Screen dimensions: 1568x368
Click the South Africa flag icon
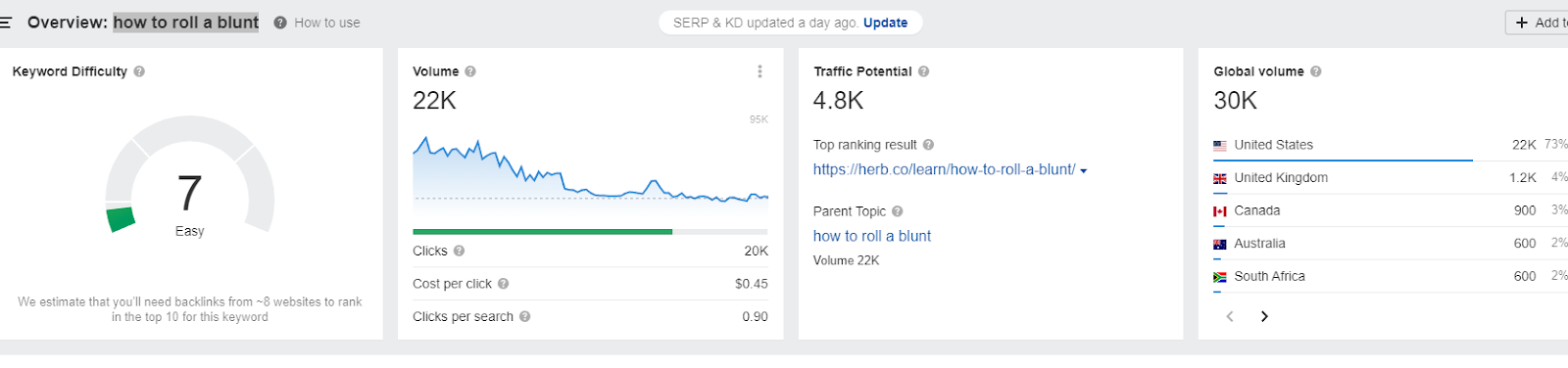tap(1220, 277)
